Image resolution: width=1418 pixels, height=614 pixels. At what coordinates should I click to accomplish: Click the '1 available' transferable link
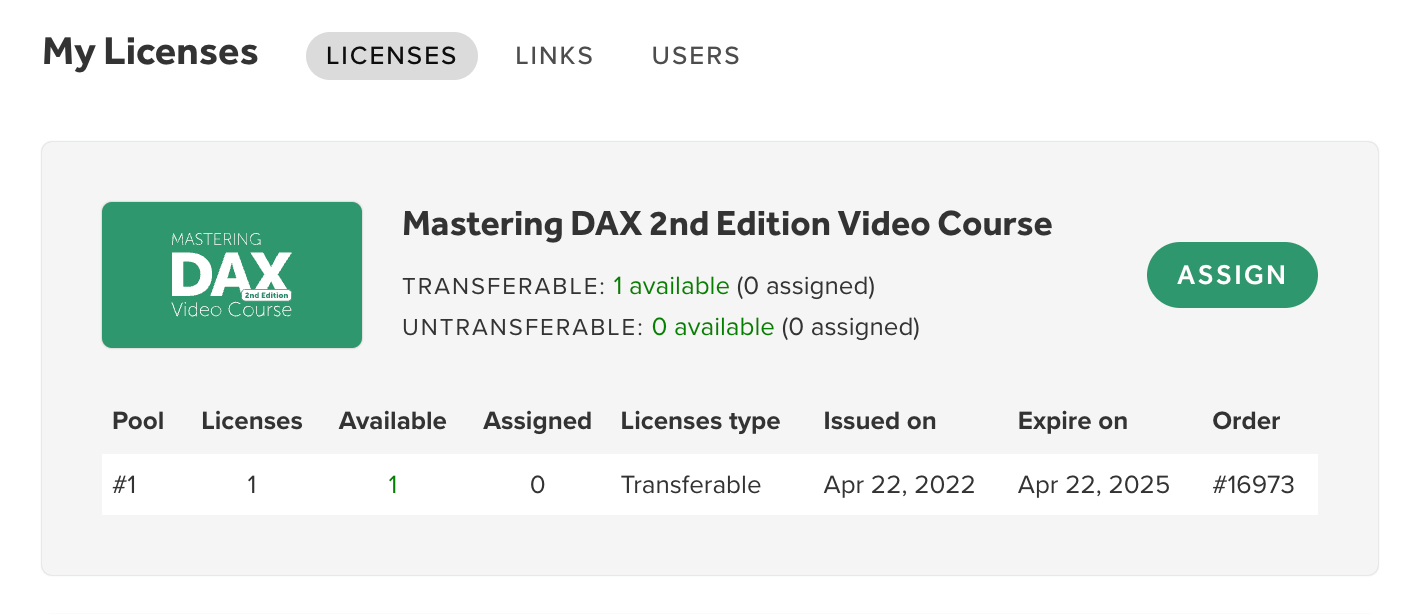coord(671,287)
